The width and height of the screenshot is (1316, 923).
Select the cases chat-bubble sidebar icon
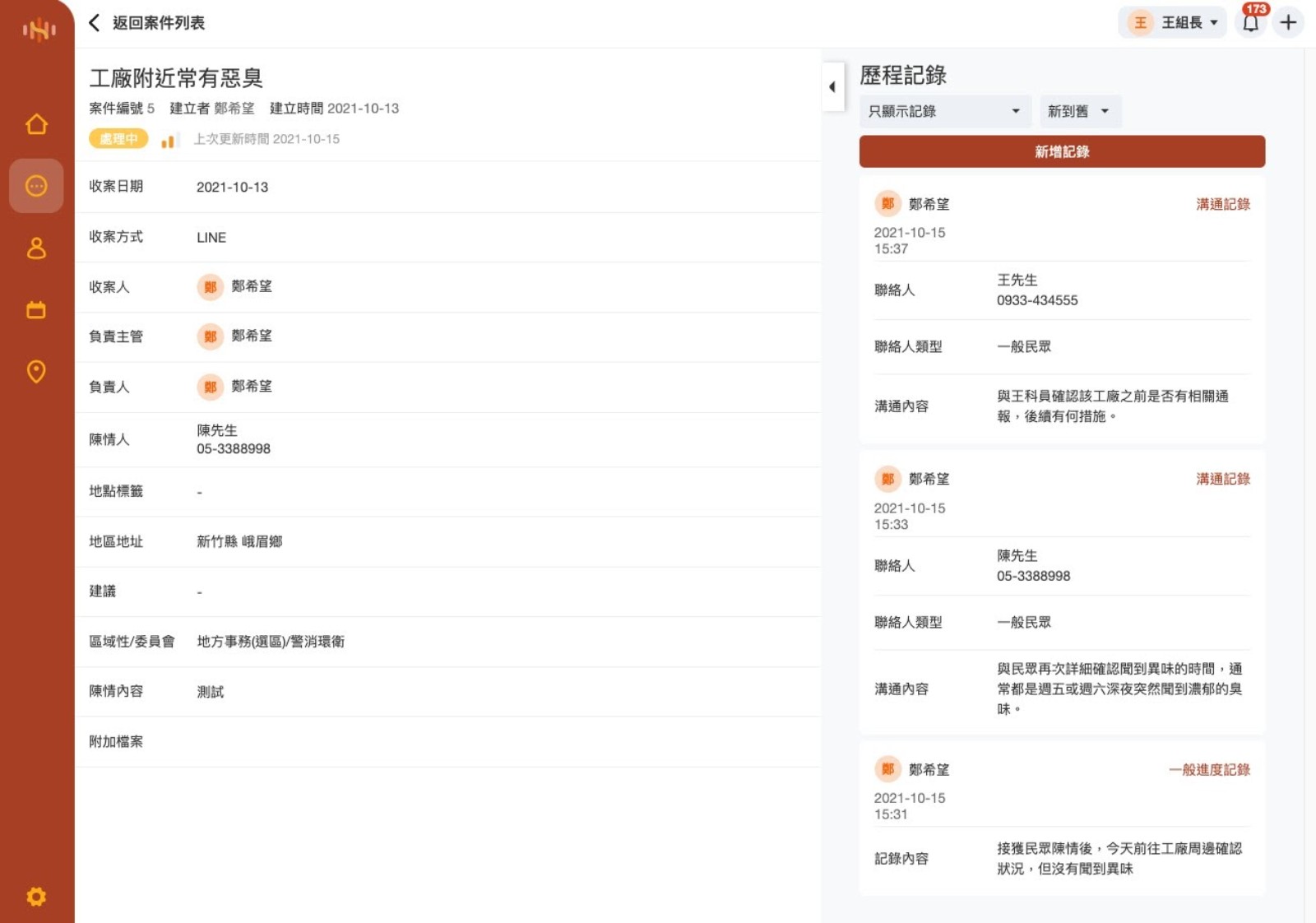[36, 186]
